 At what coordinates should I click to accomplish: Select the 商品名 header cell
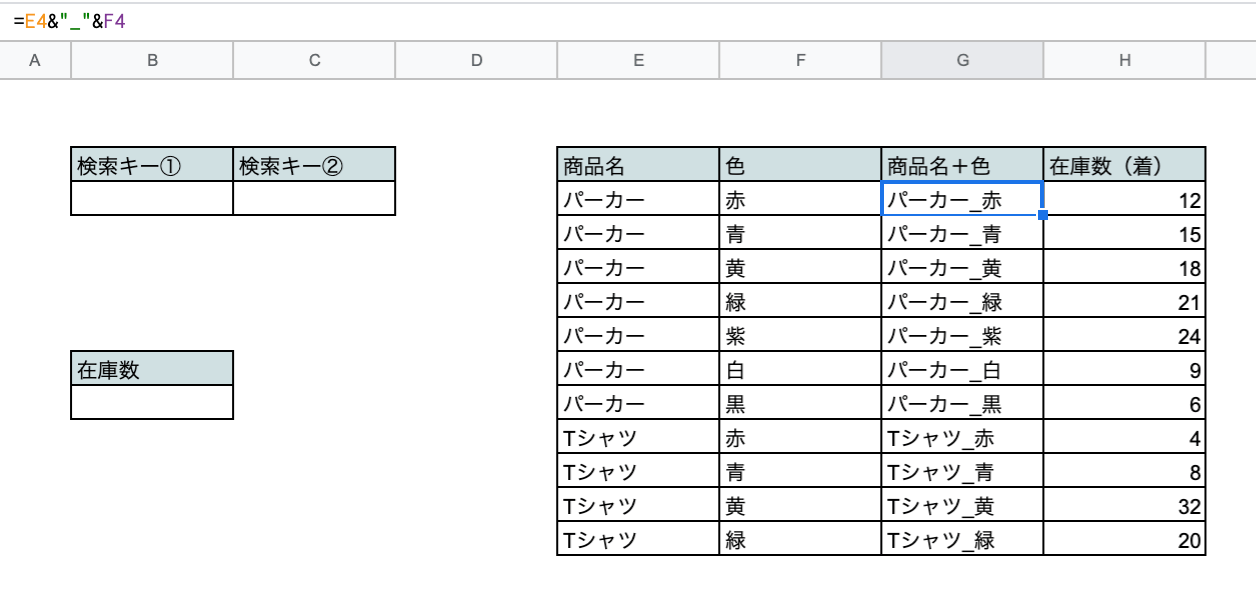pyautogui.click(x=638, y=164)
